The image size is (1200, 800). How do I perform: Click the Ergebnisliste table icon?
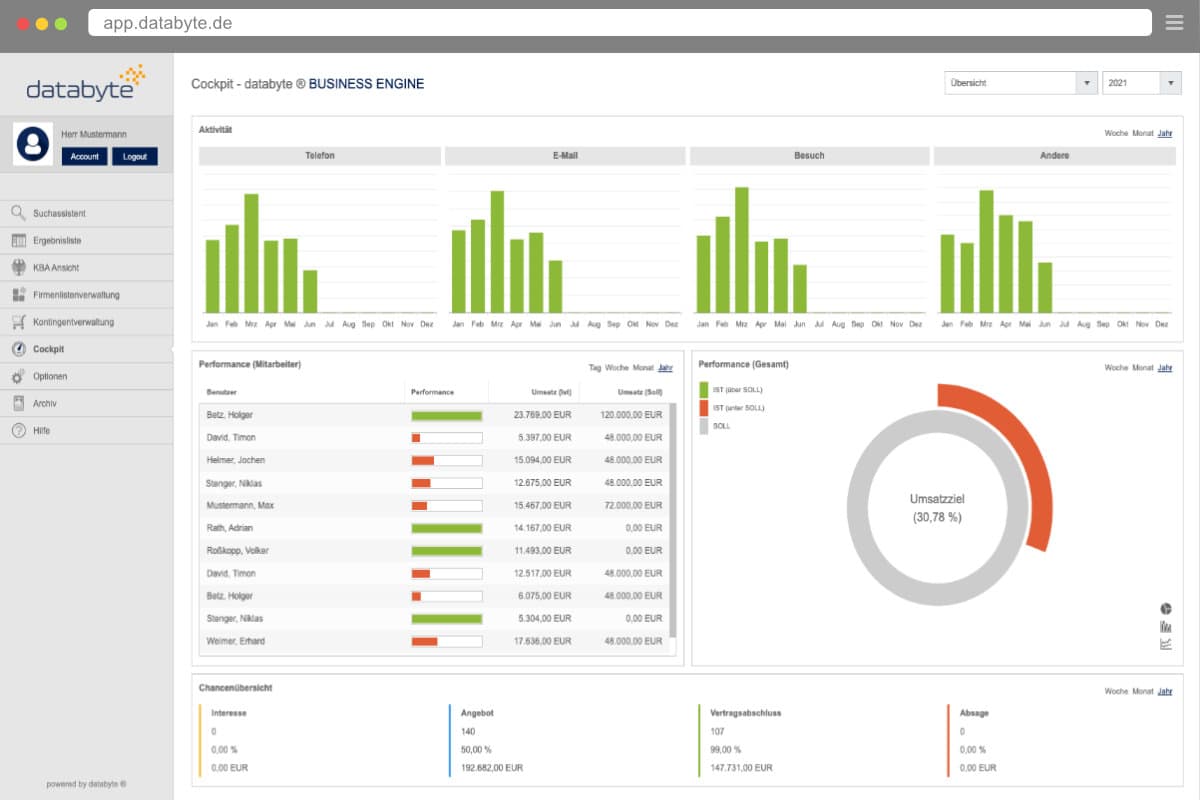18,240
